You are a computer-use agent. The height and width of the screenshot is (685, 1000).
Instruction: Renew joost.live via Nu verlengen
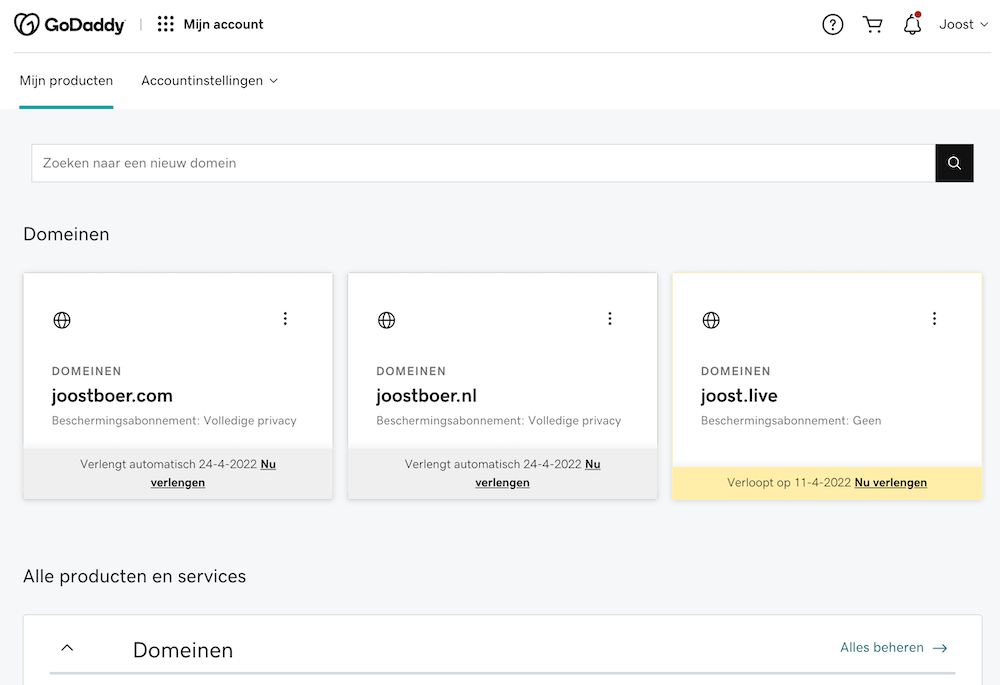pos(891,482)
